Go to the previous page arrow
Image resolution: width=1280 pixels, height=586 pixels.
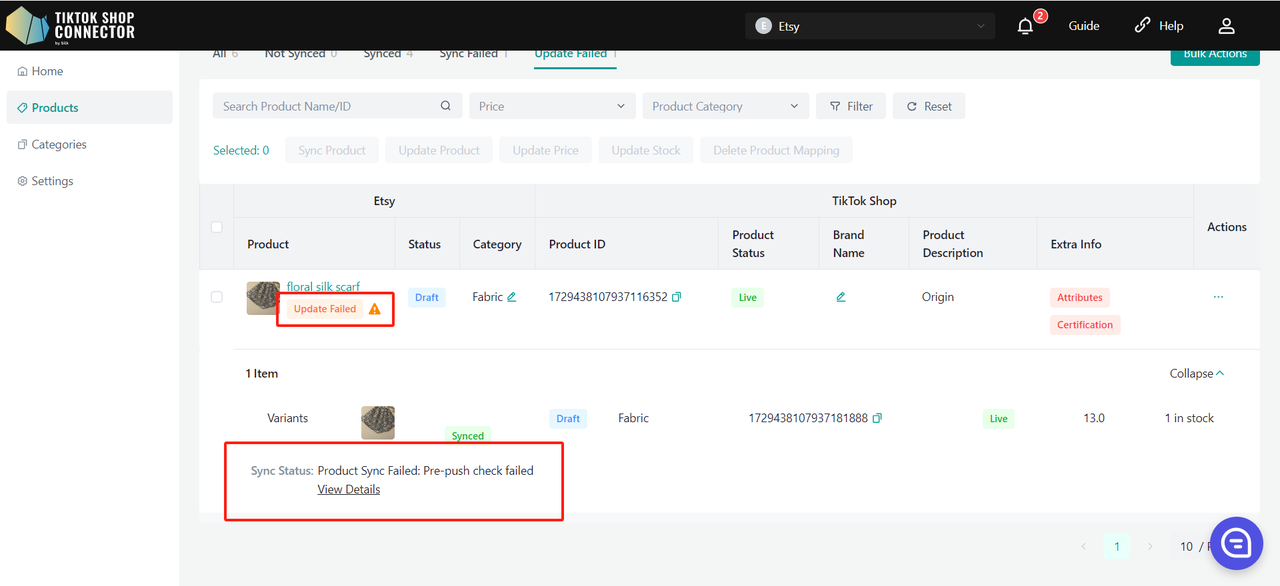(x=1084, y=546)
